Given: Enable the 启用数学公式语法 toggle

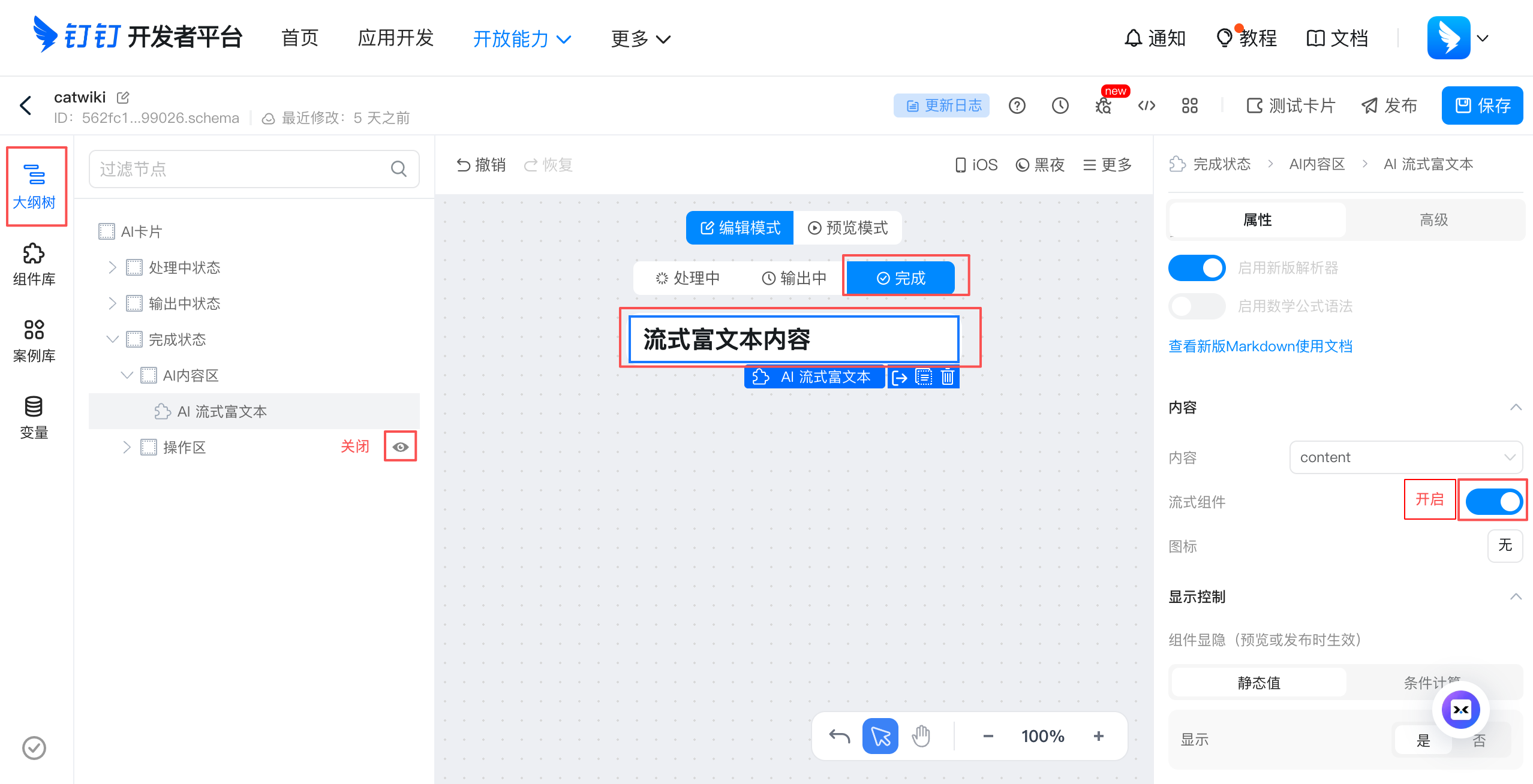Looking at the screenshot, I should 1197,306.
